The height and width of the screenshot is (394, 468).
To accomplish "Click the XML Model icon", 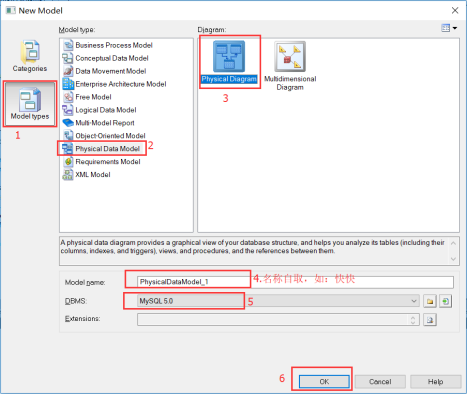I will pos(68,175).
